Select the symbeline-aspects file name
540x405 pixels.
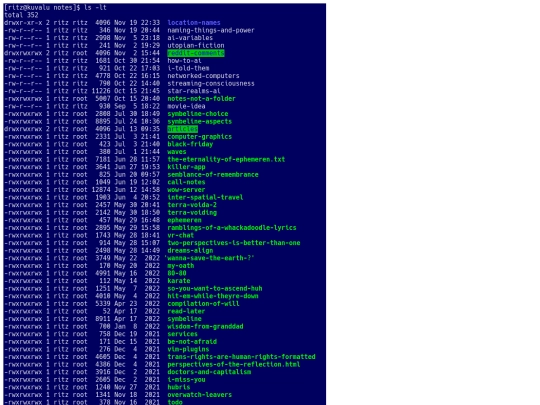pyautogui.click(x=199, y=122)
